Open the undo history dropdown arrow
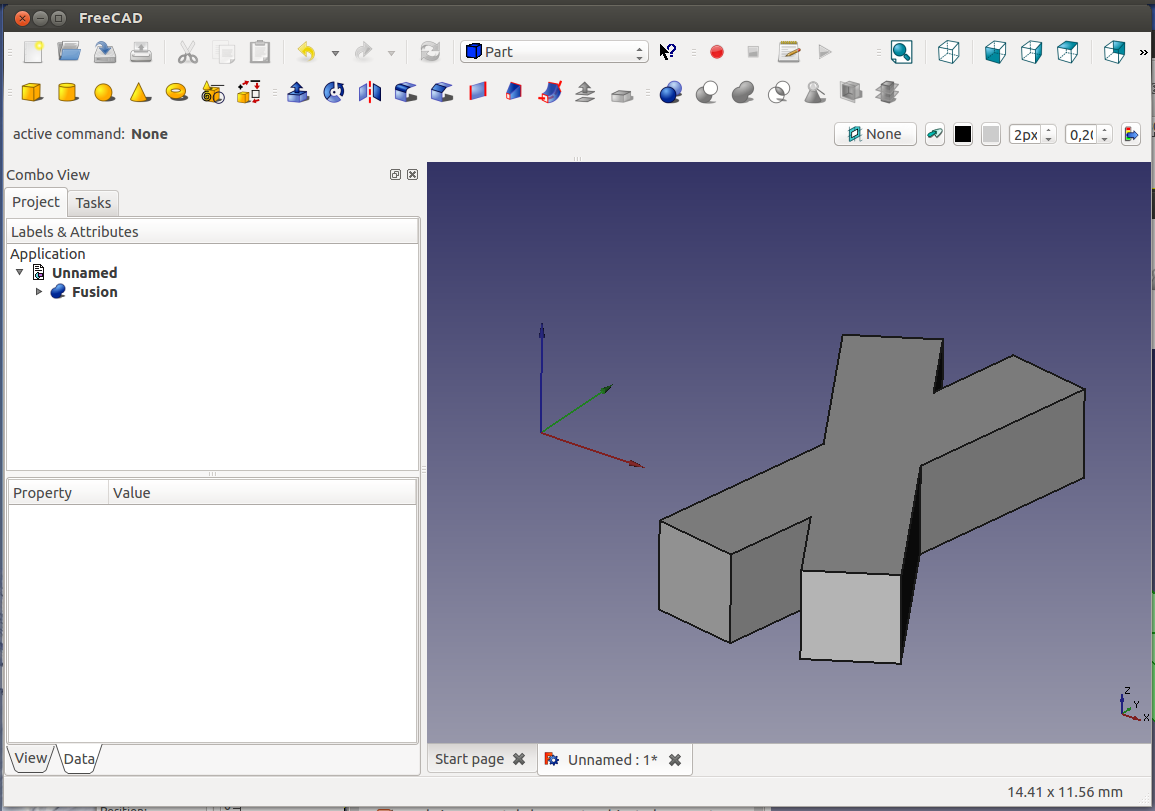1155x811 pixels. pyautogui.click(x=335, y=53)
